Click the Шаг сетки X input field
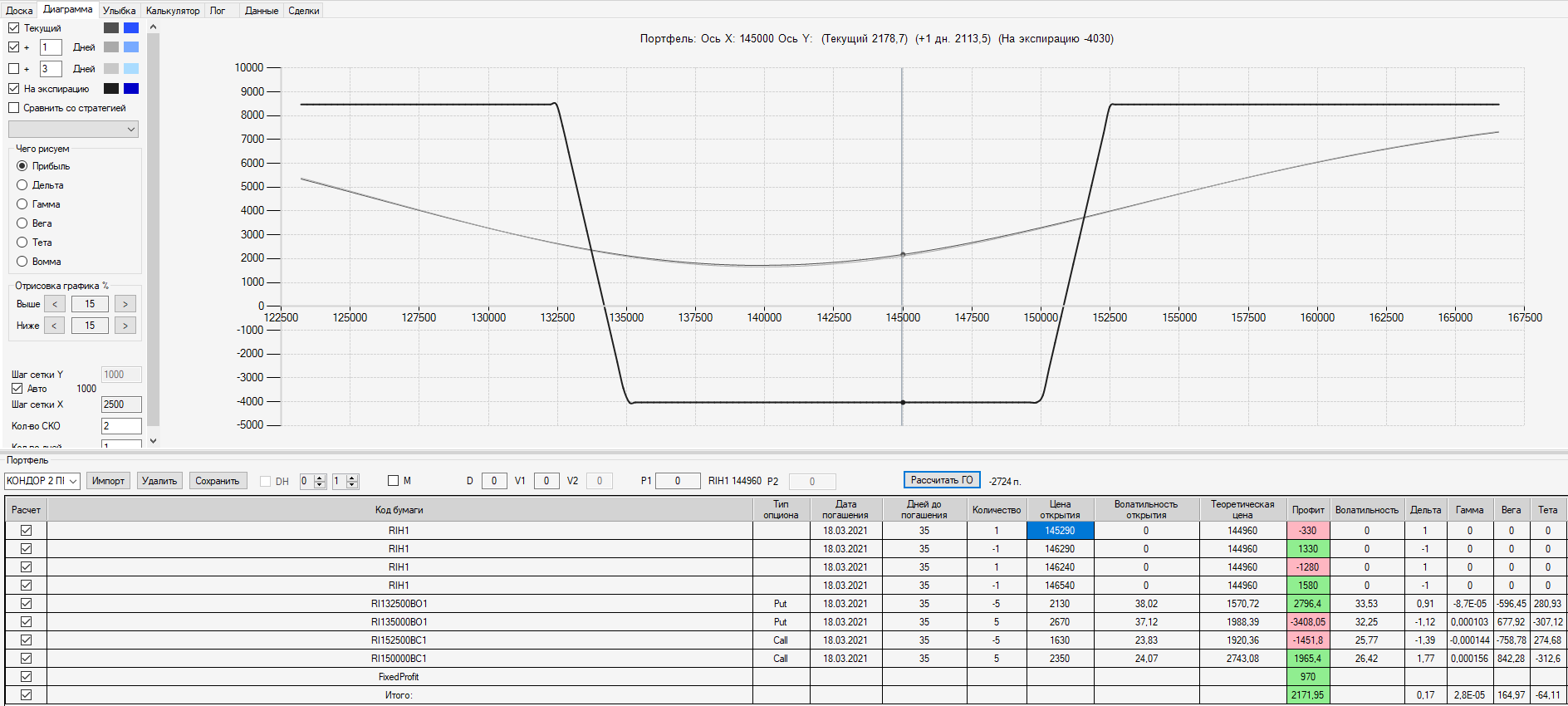Screen dimensions: 1568x706 coord(121,404)
